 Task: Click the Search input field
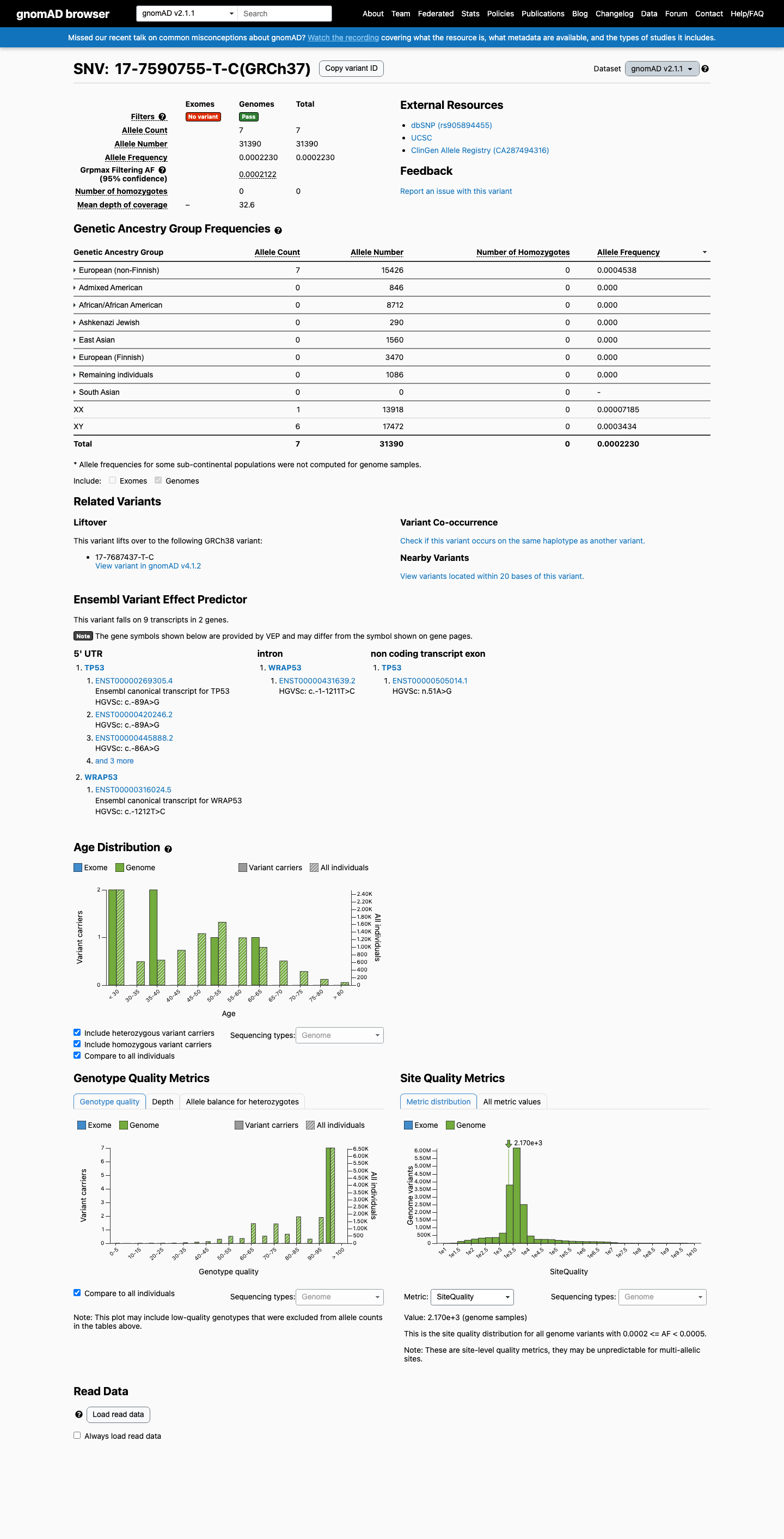284,13
